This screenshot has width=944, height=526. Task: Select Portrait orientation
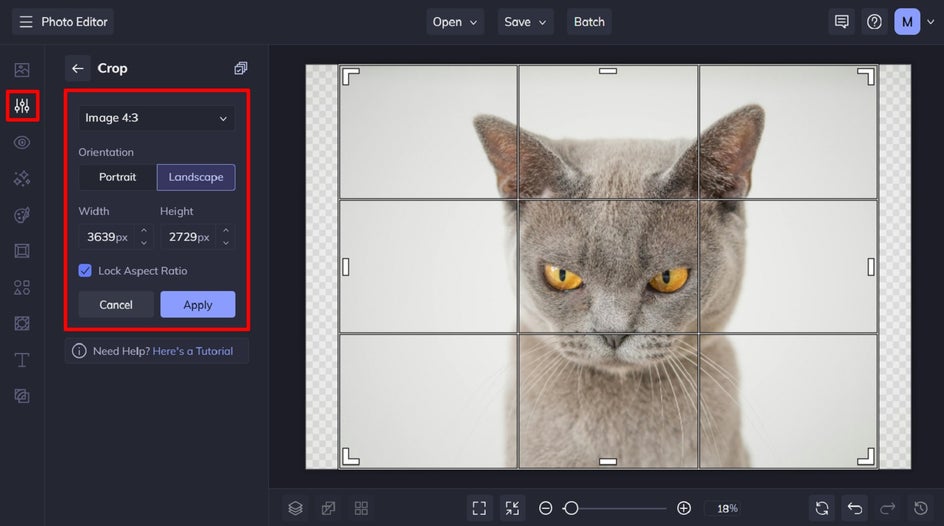[117, 178]
